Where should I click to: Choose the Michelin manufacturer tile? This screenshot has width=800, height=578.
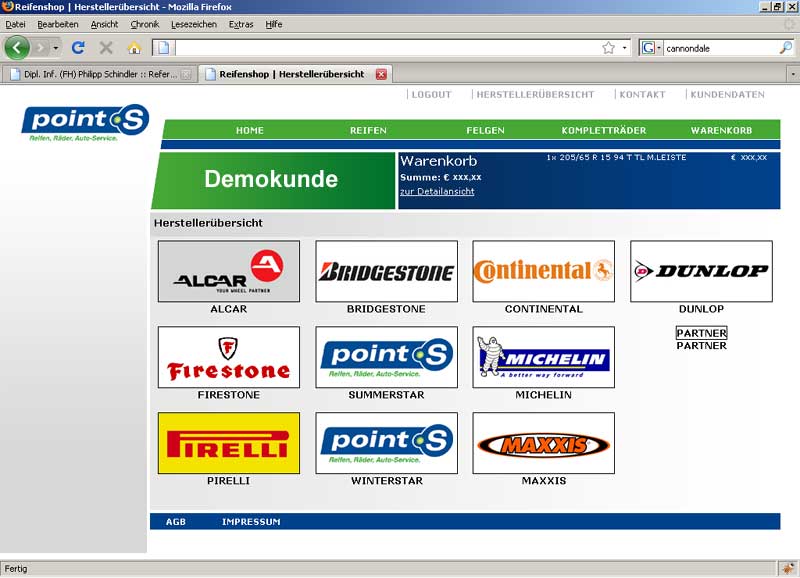[x=543, y=357]
